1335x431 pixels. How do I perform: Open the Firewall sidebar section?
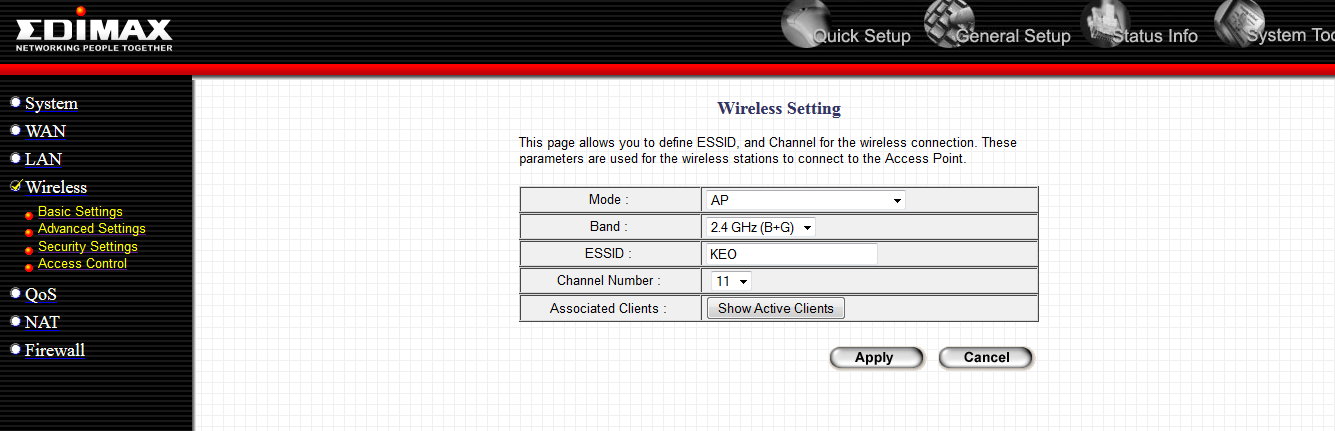54,350
